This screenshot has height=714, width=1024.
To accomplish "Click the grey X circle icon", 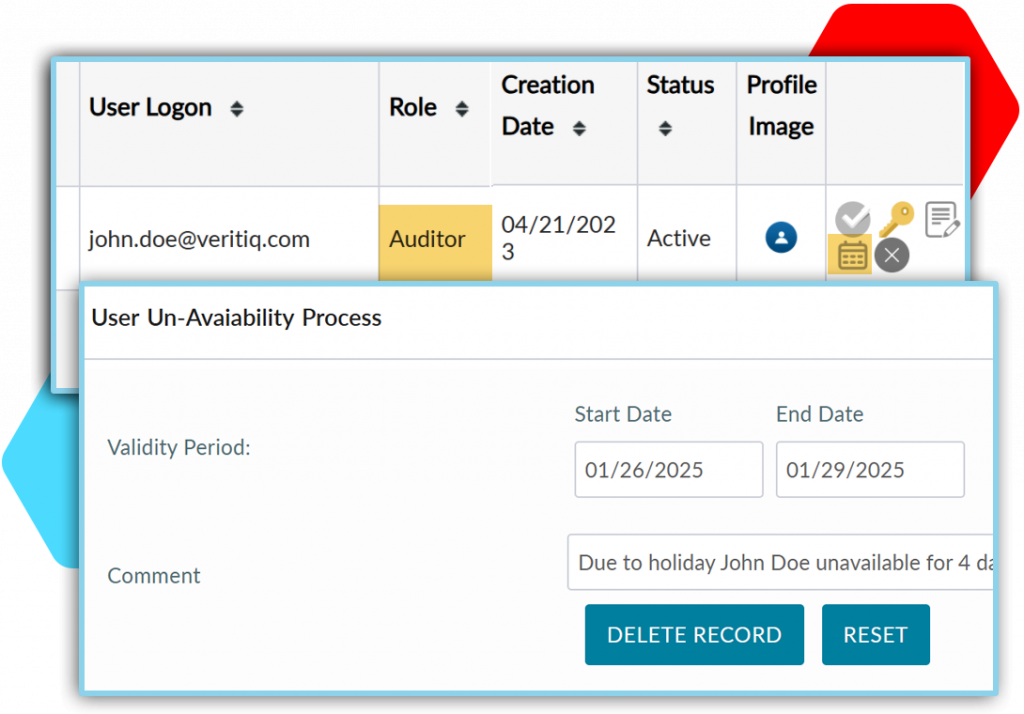I will pyautogui.click(x=892, y=256).
